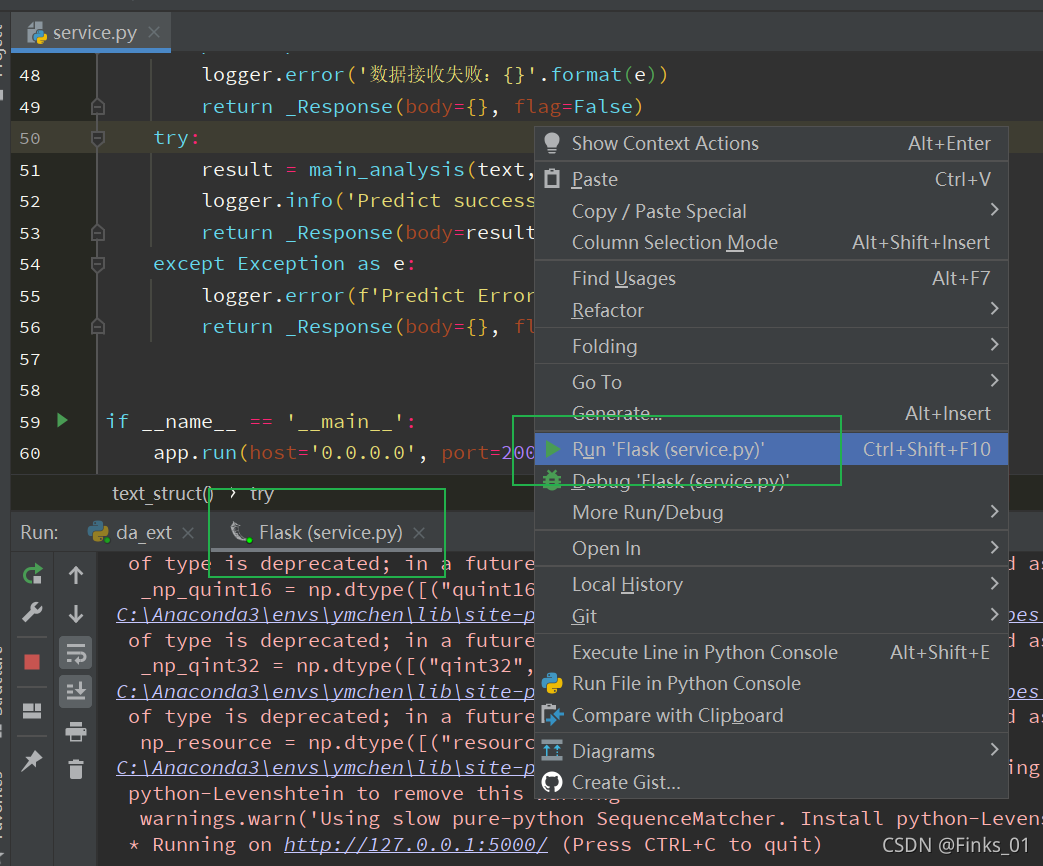Expand the Diagrams submenu
Viewport: 1043px width, 866px height.
(x=772, y=752)
